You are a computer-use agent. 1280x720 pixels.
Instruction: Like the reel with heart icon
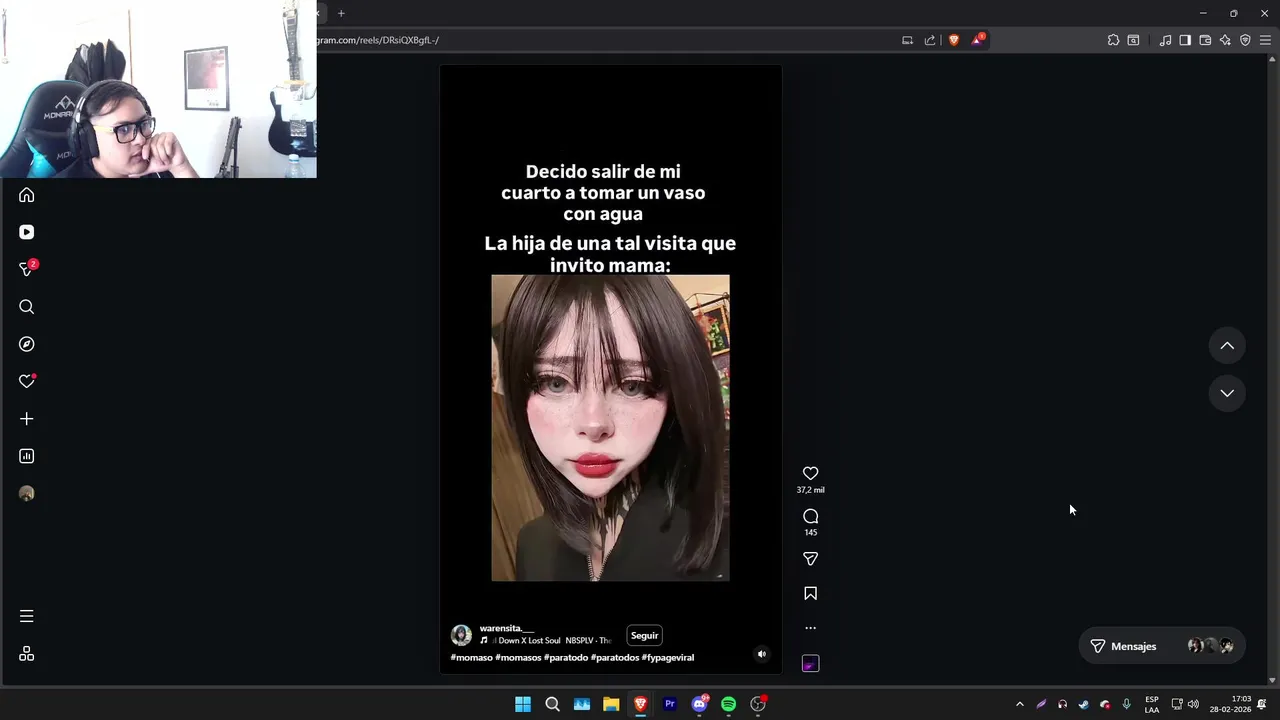click(x=811, y=473)
